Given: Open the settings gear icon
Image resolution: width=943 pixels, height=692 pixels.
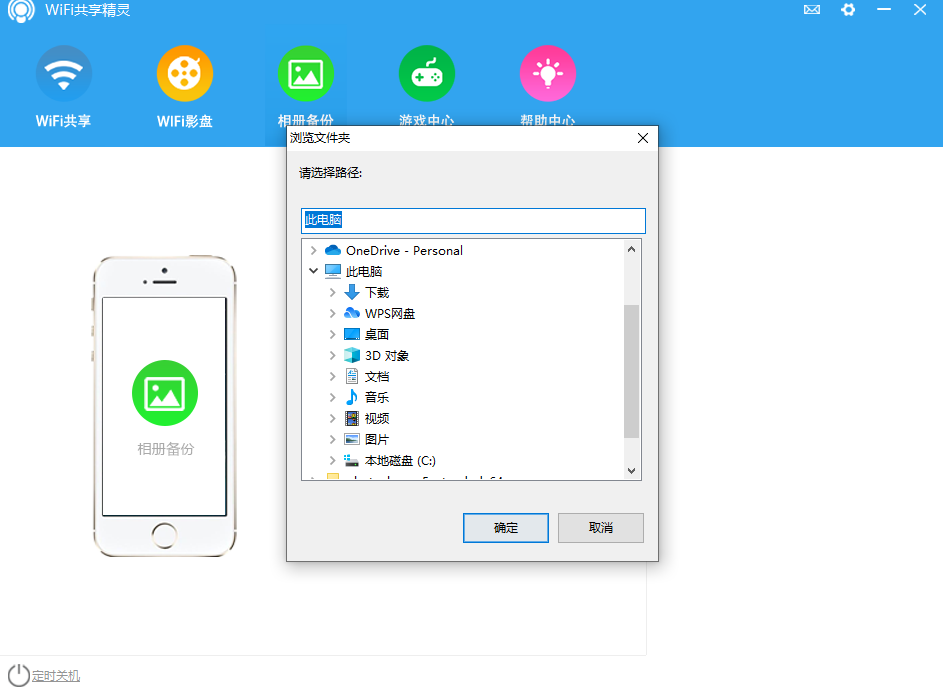Looking at the screenshot, I should click(848, 10).
